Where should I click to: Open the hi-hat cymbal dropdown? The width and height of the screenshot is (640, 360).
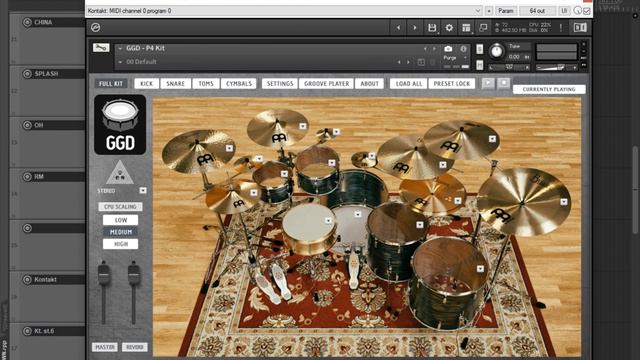click(x=254, y=193)
